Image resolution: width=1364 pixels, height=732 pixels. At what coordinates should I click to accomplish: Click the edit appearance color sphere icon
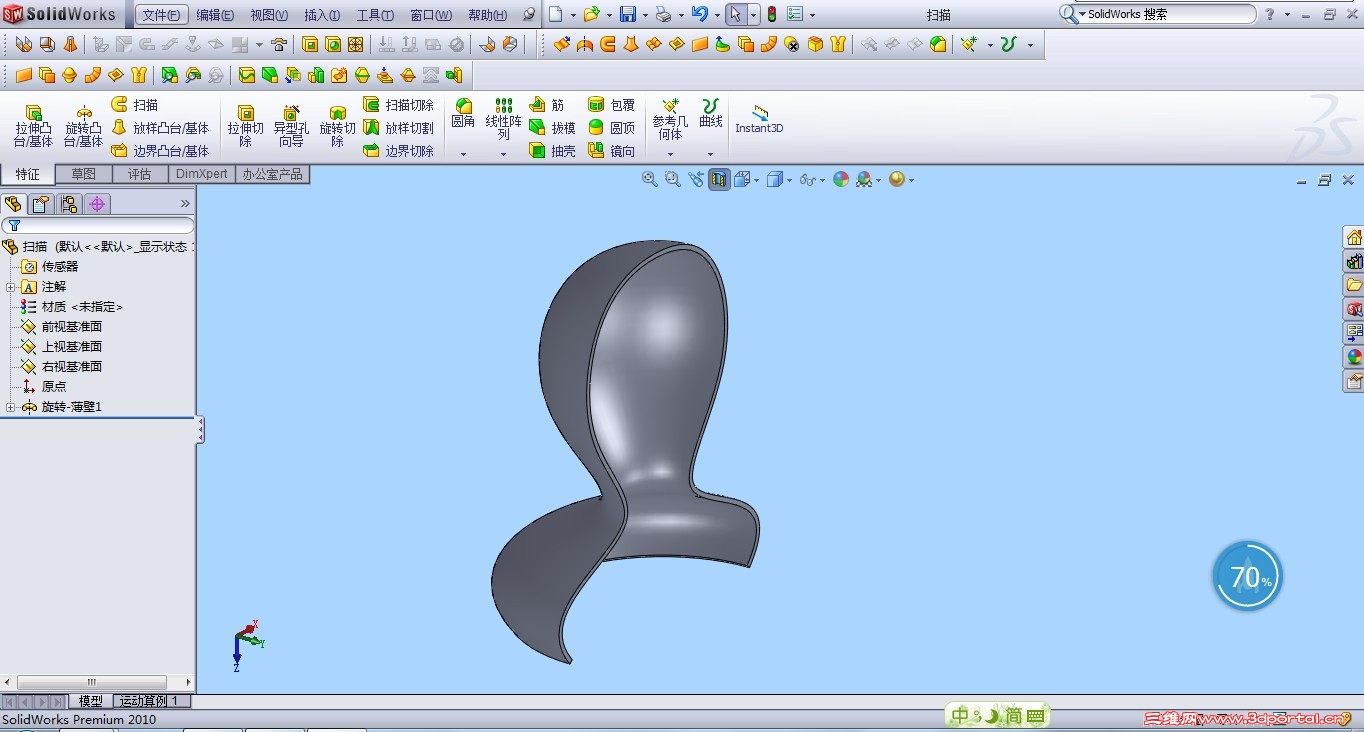click(841, 179)
